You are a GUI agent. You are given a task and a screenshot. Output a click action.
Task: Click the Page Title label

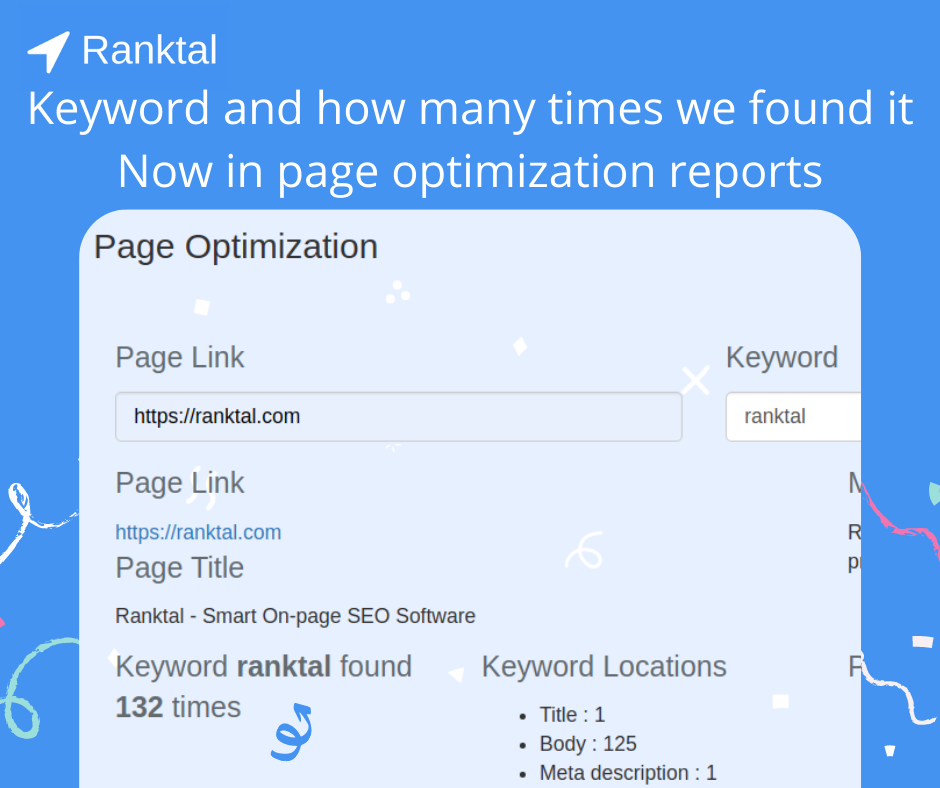point(179,568)
